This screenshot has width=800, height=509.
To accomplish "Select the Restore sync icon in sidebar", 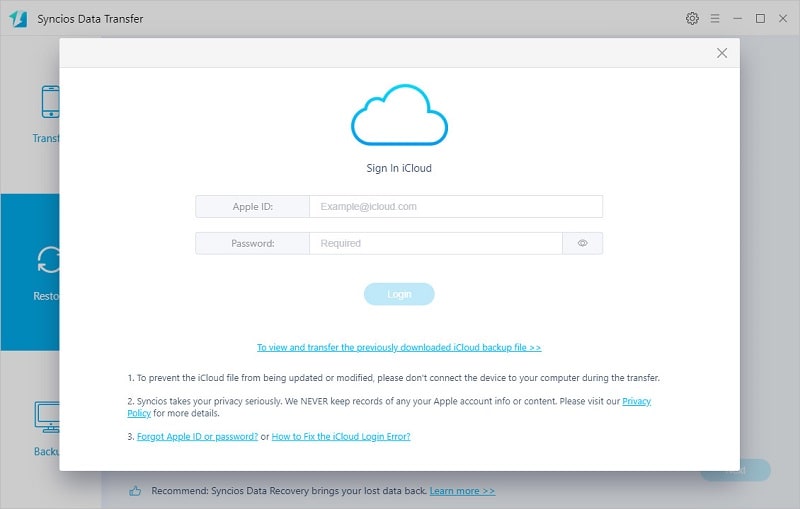I will pos(49,260).
